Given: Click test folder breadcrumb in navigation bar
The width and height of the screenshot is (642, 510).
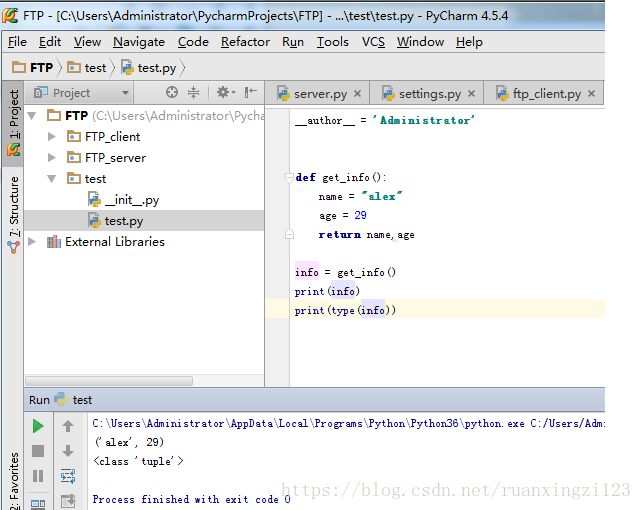Looking at the screenshot, I should pos(87,68).
